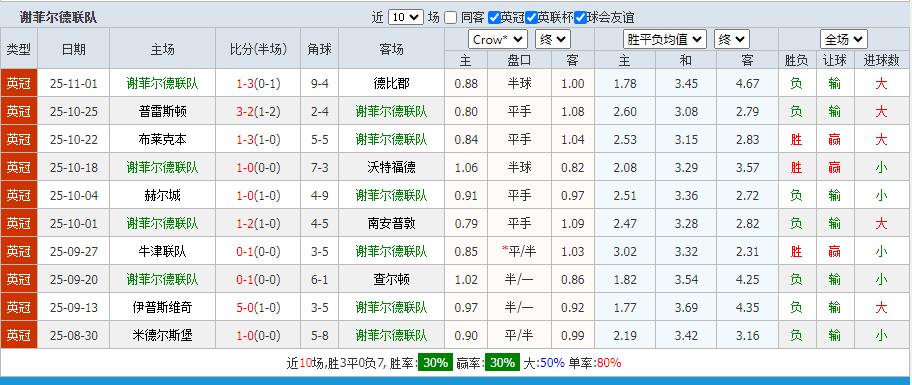Click the 比分(半场) column header
This screenshot has width=912, height=385.
258,49
